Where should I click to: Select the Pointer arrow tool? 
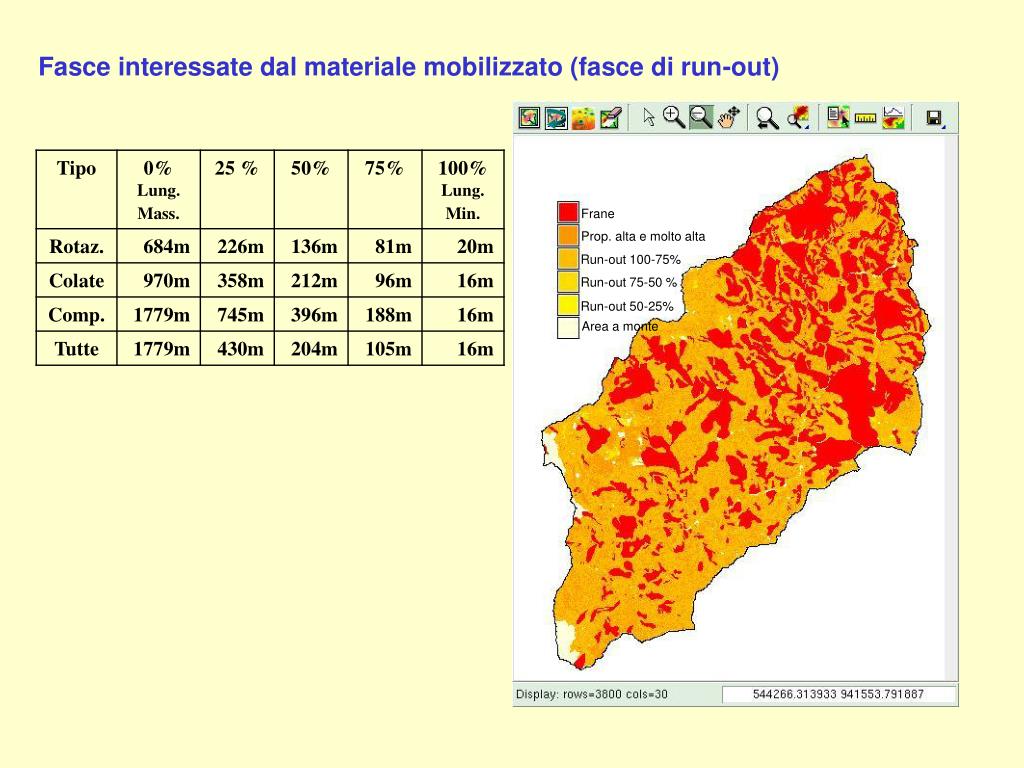coord(648,118)
